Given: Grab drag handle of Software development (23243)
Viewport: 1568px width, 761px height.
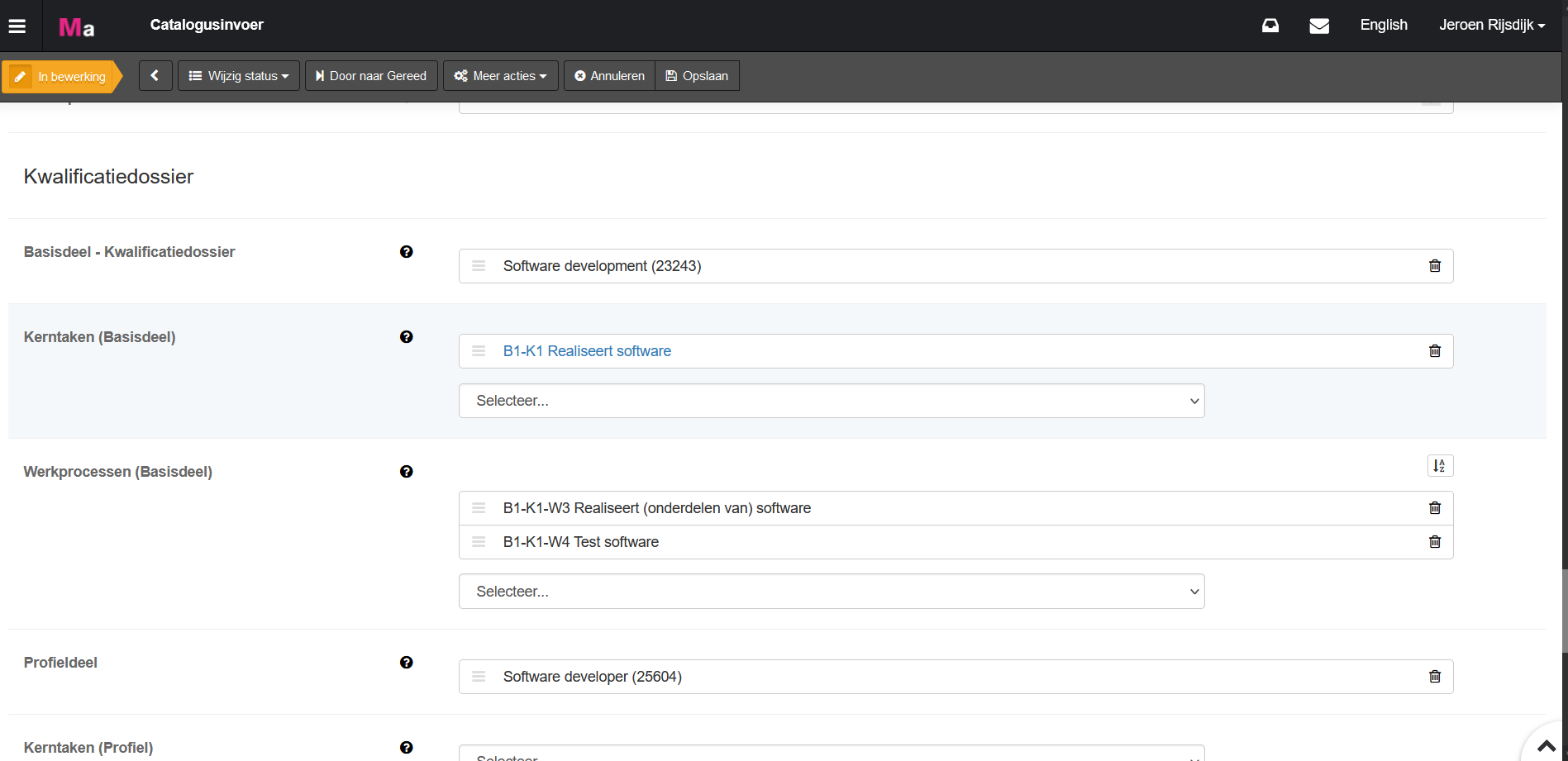Looking at the screenshot, I should tap(479, 266).
